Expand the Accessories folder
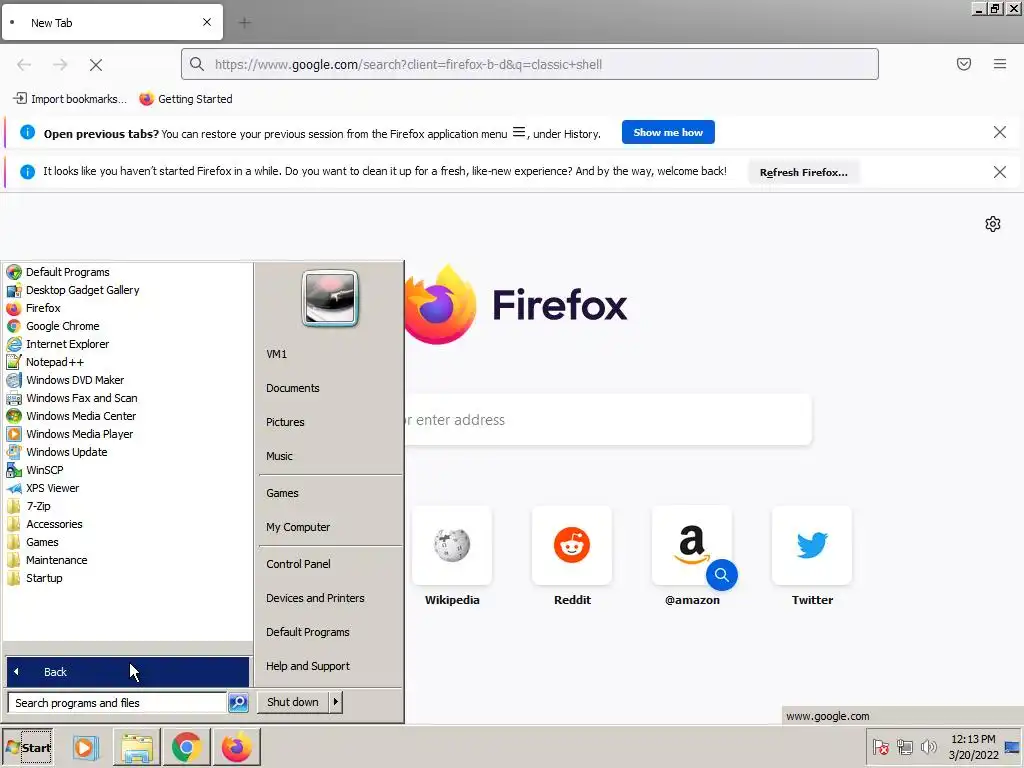The image size is (1024, 768). pyautogui.click(x=44, y=524)
